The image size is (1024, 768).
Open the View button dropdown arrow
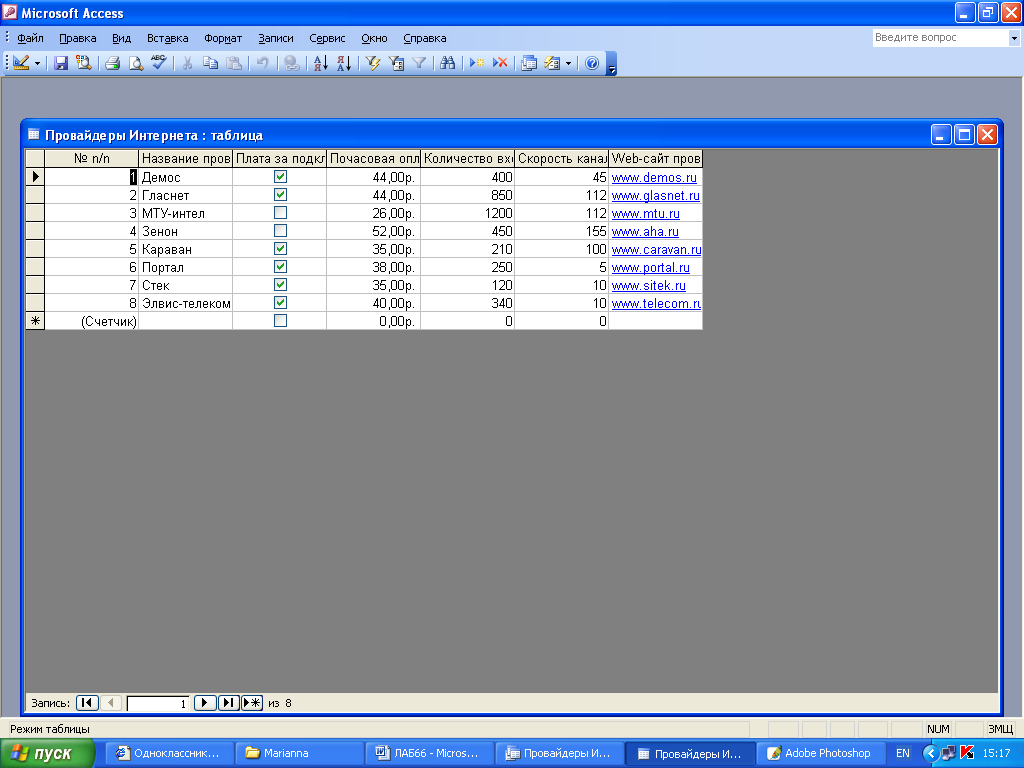click(37, 63)
